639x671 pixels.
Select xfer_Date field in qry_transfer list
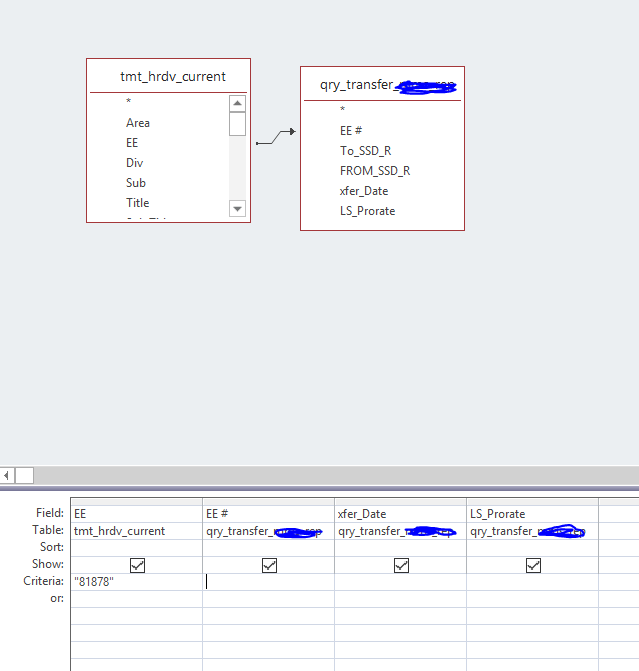click(364, 190)
